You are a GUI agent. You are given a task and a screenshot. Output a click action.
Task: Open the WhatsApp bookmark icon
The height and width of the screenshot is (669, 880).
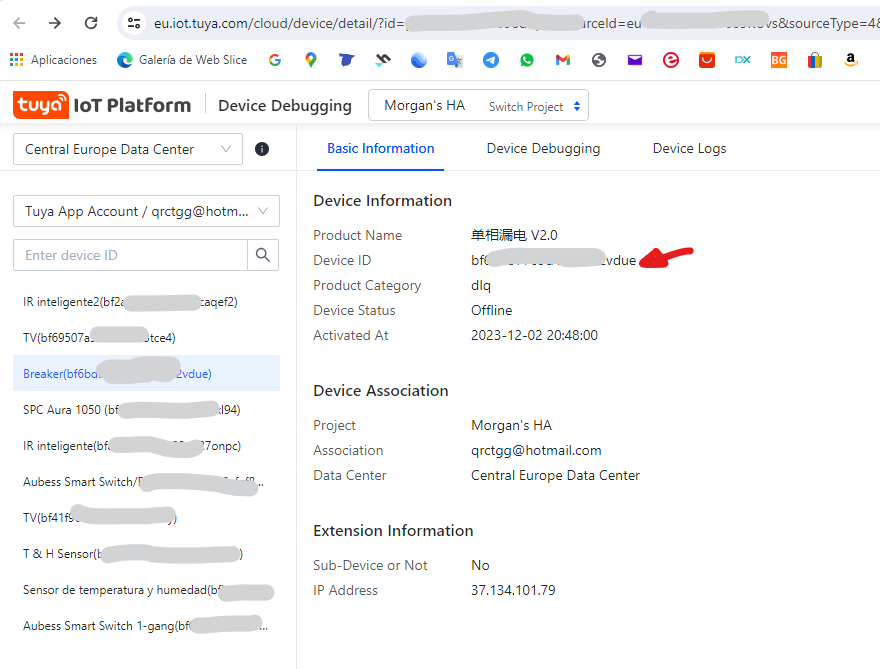(527, 60)
